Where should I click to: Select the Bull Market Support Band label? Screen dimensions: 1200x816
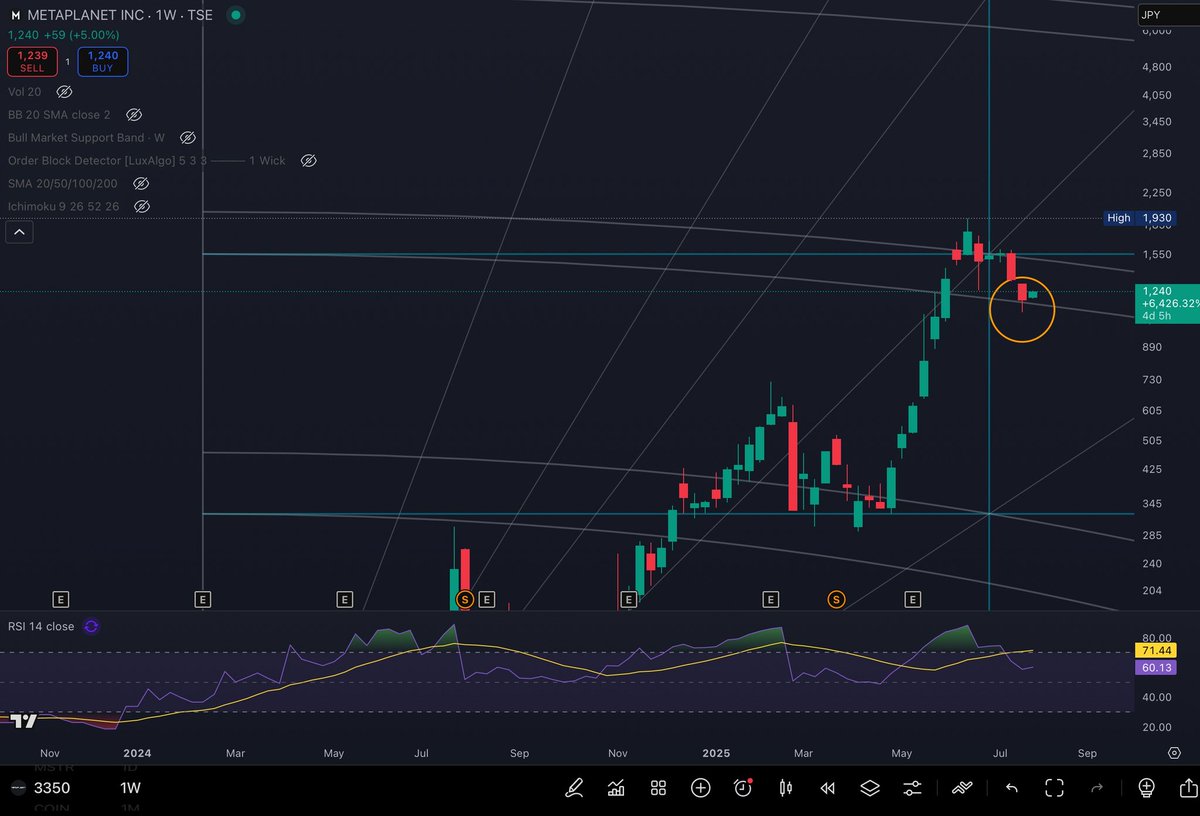coord(86,137)
